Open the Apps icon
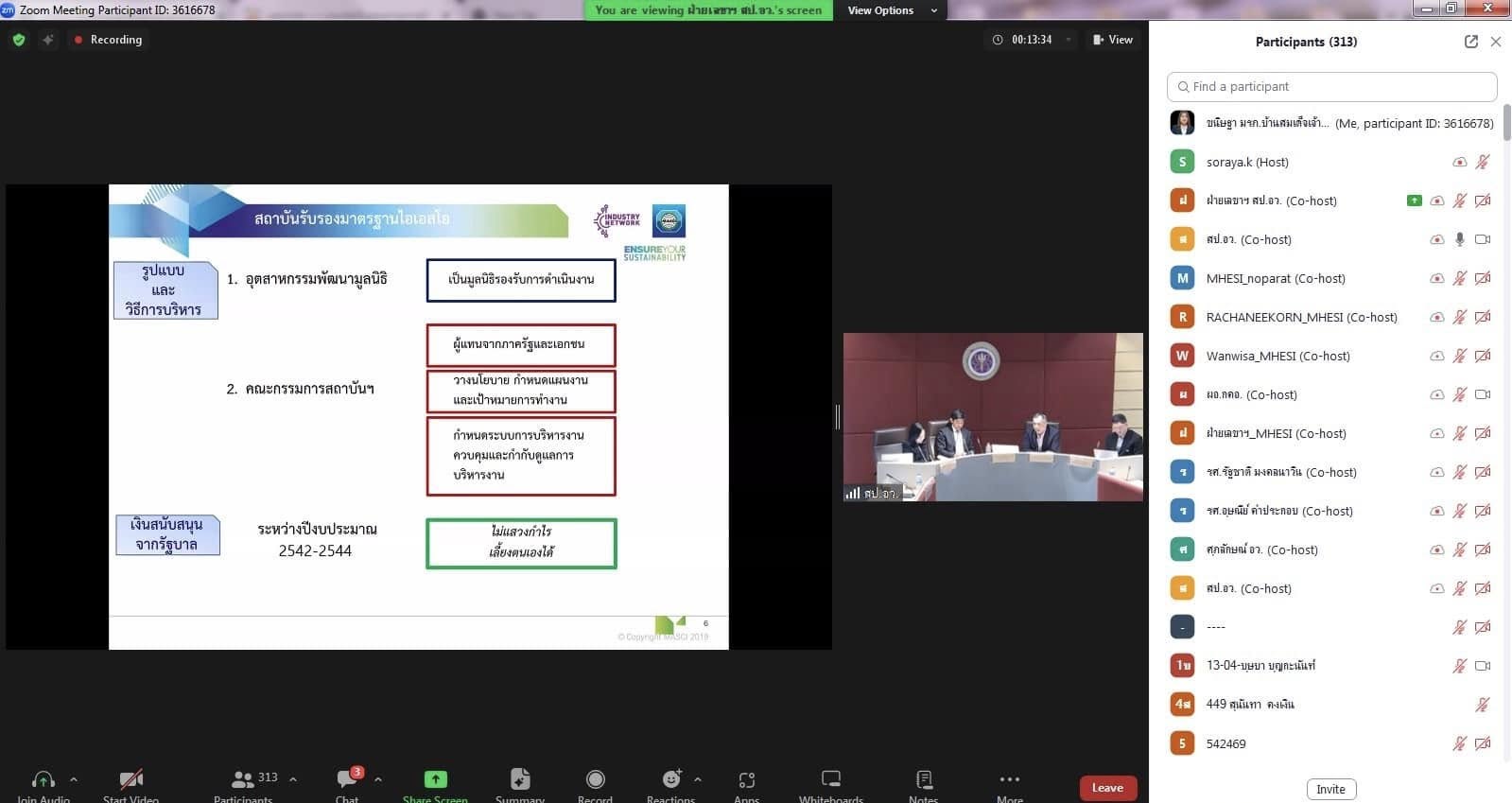This screenshot has width=1512, height=803. (747, 779)
